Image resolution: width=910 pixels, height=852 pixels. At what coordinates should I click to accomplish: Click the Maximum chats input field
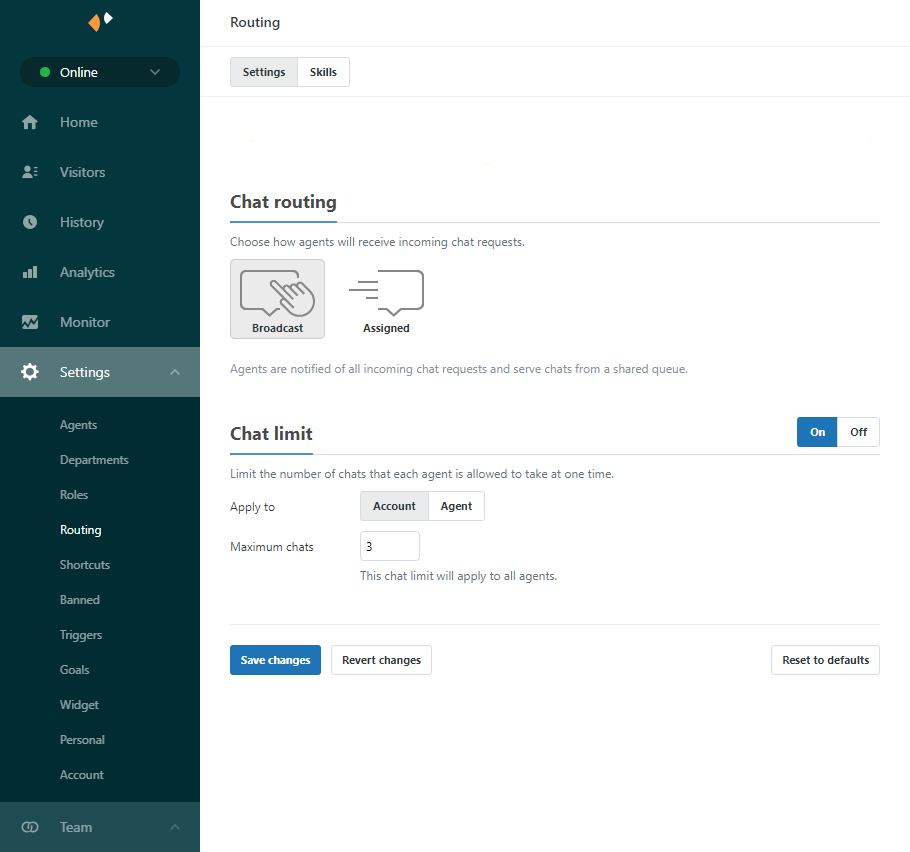pyautogui.click(x=389, y=546)
